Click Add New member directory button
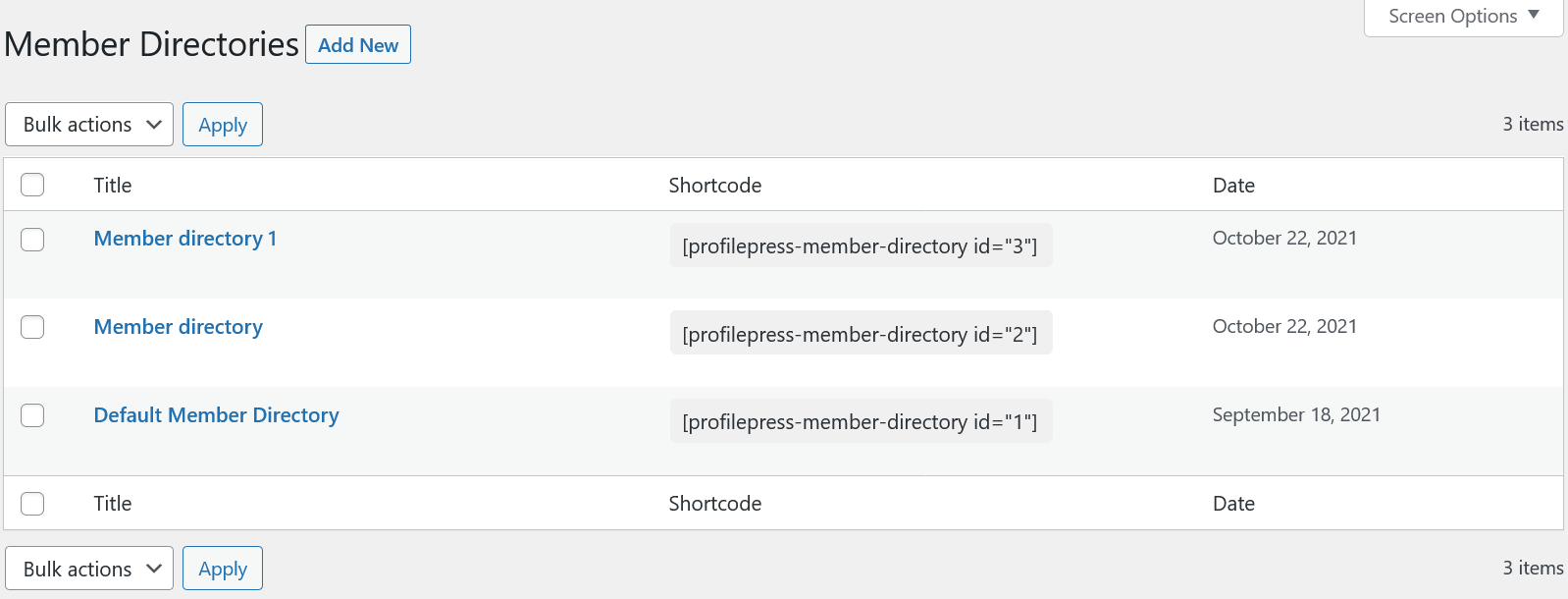Image resolution: width=1568 pixels, height=599 pixels. pos(358,45)
